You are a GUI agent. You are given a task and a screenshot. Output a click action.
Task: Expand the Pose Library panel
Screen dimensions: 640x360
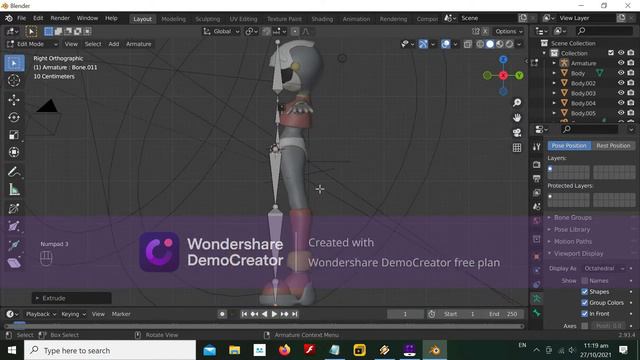[572, 229]
